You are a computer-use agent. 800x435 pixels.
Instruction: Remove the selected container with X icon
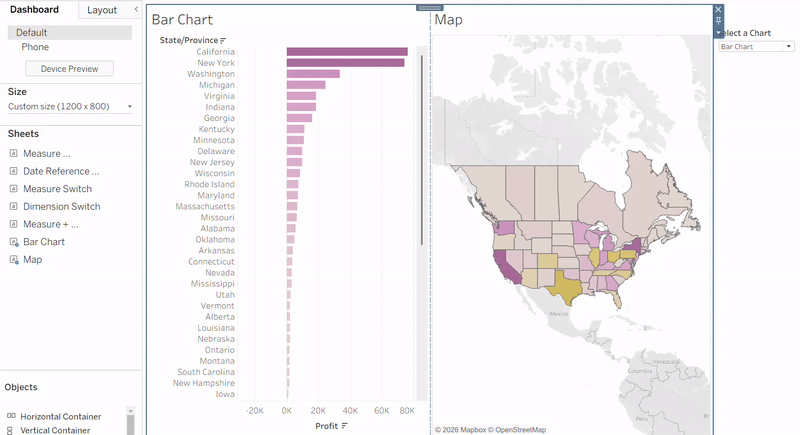[x=718, y=9]
